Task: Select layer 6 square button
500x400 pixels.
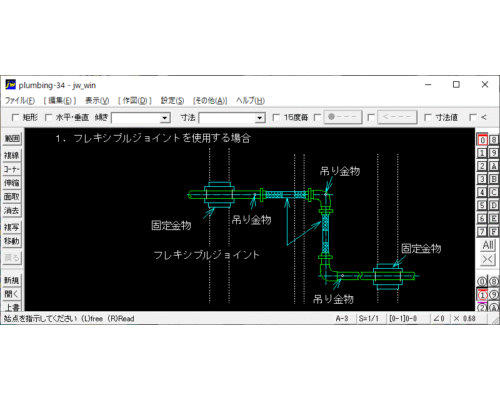Action: 482,218
